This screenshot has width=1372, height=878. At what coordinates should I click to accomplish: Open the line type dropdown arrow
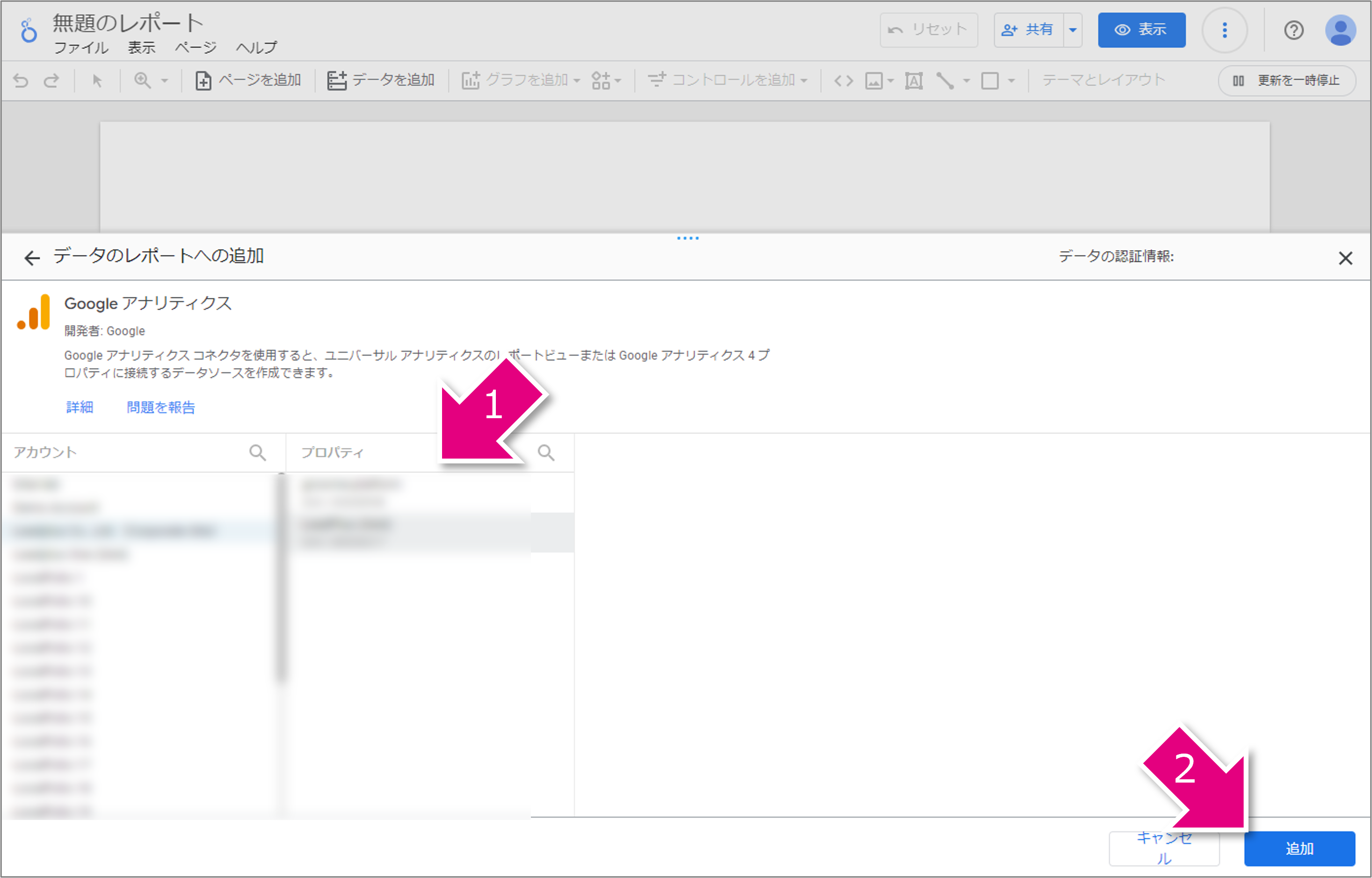click(966, 81)
